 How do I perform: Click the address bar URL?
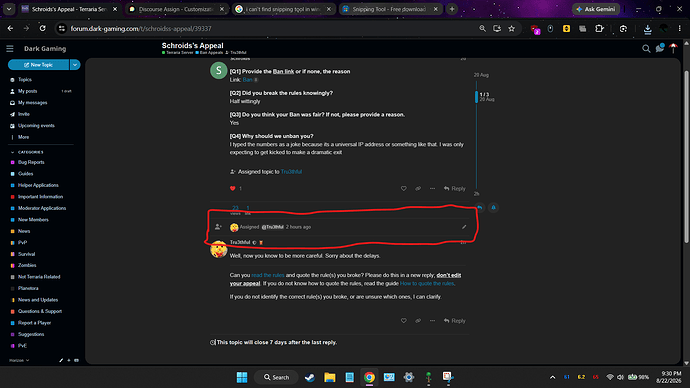141,29
